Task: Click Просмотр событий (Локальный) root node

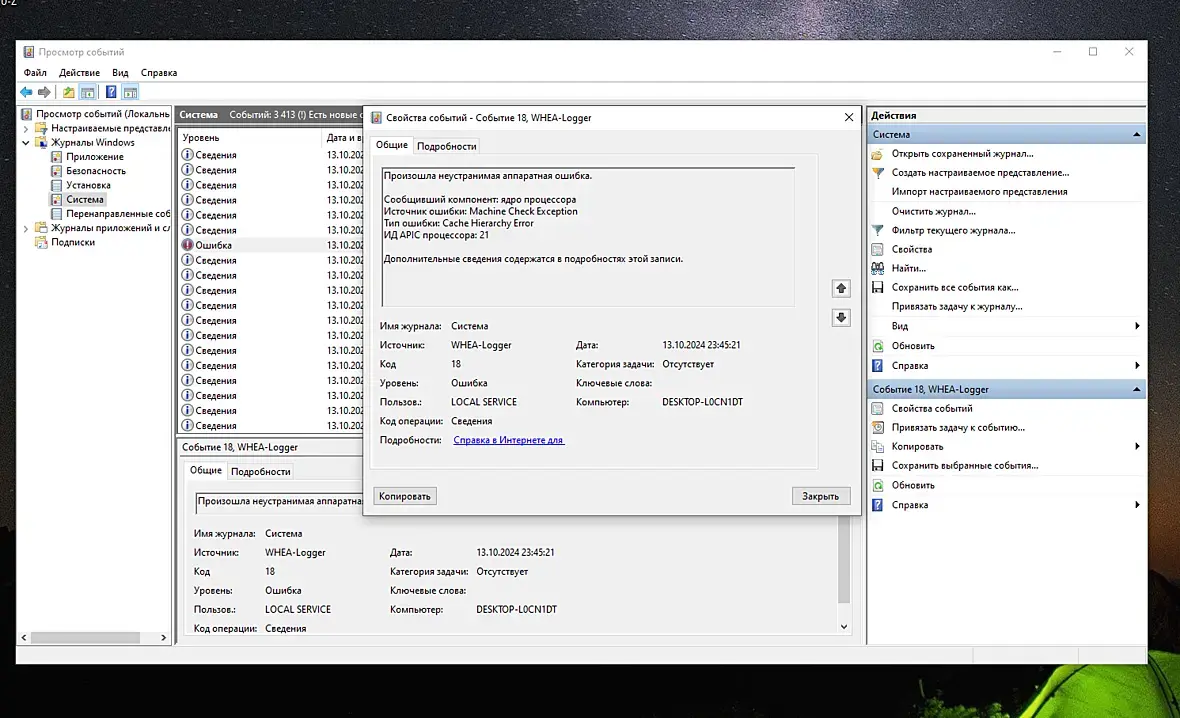Action: 102,114
